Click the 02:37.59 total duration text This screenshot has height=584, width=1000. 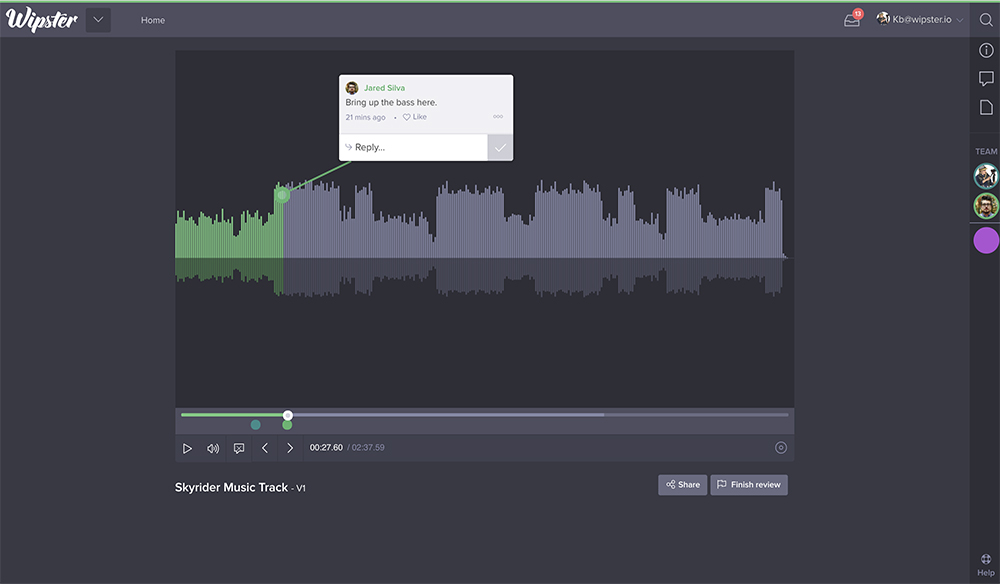click(368, 448)
